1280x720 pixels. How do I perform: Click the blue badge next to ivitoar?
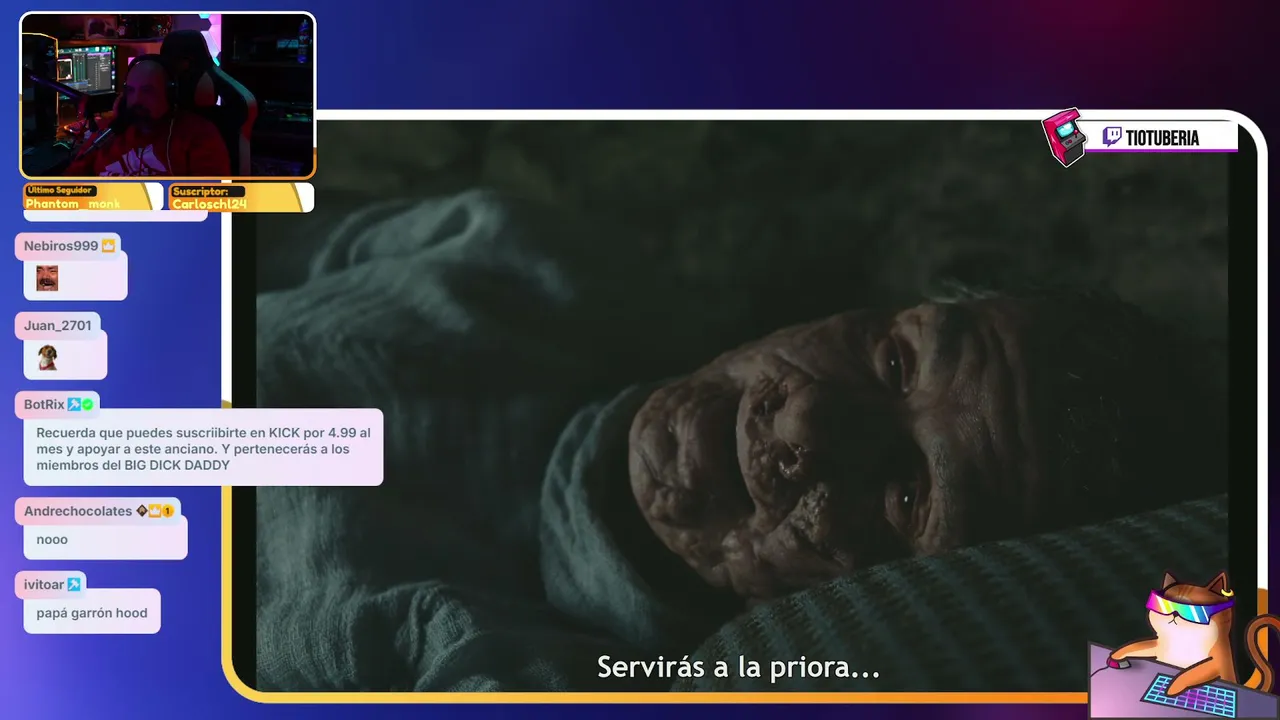tap(74, 584)
